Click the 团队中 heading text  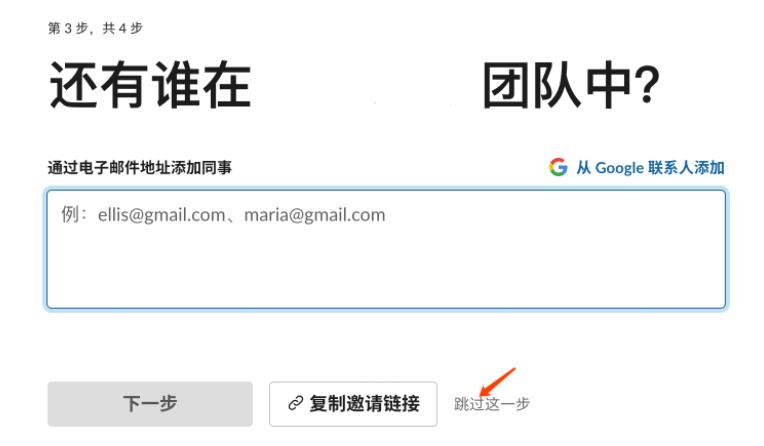click(x=555, y=85)
